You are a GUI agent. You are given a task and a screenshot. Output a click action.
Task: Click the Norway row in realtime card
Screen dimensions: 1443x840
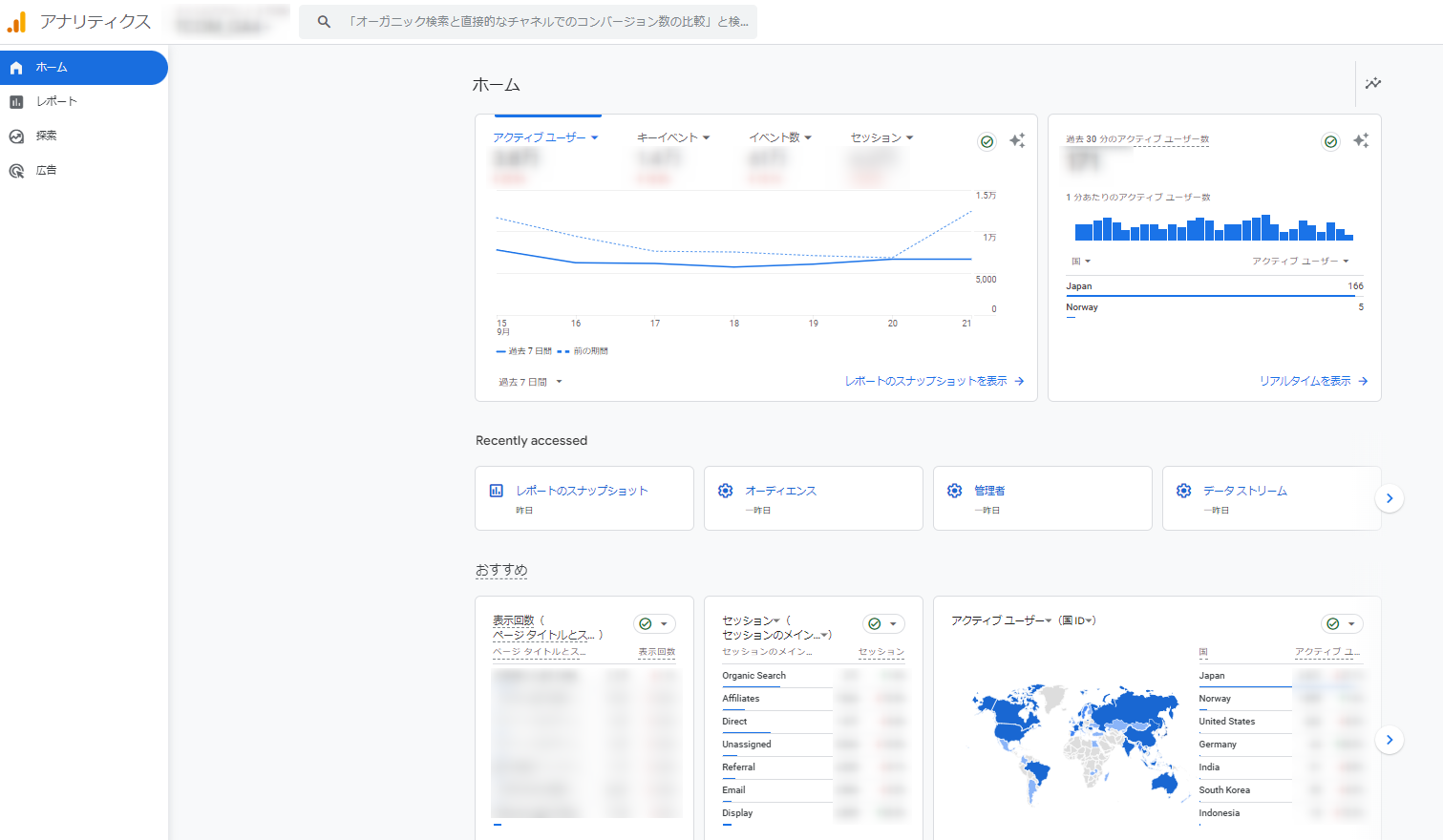coord(1215,308)
